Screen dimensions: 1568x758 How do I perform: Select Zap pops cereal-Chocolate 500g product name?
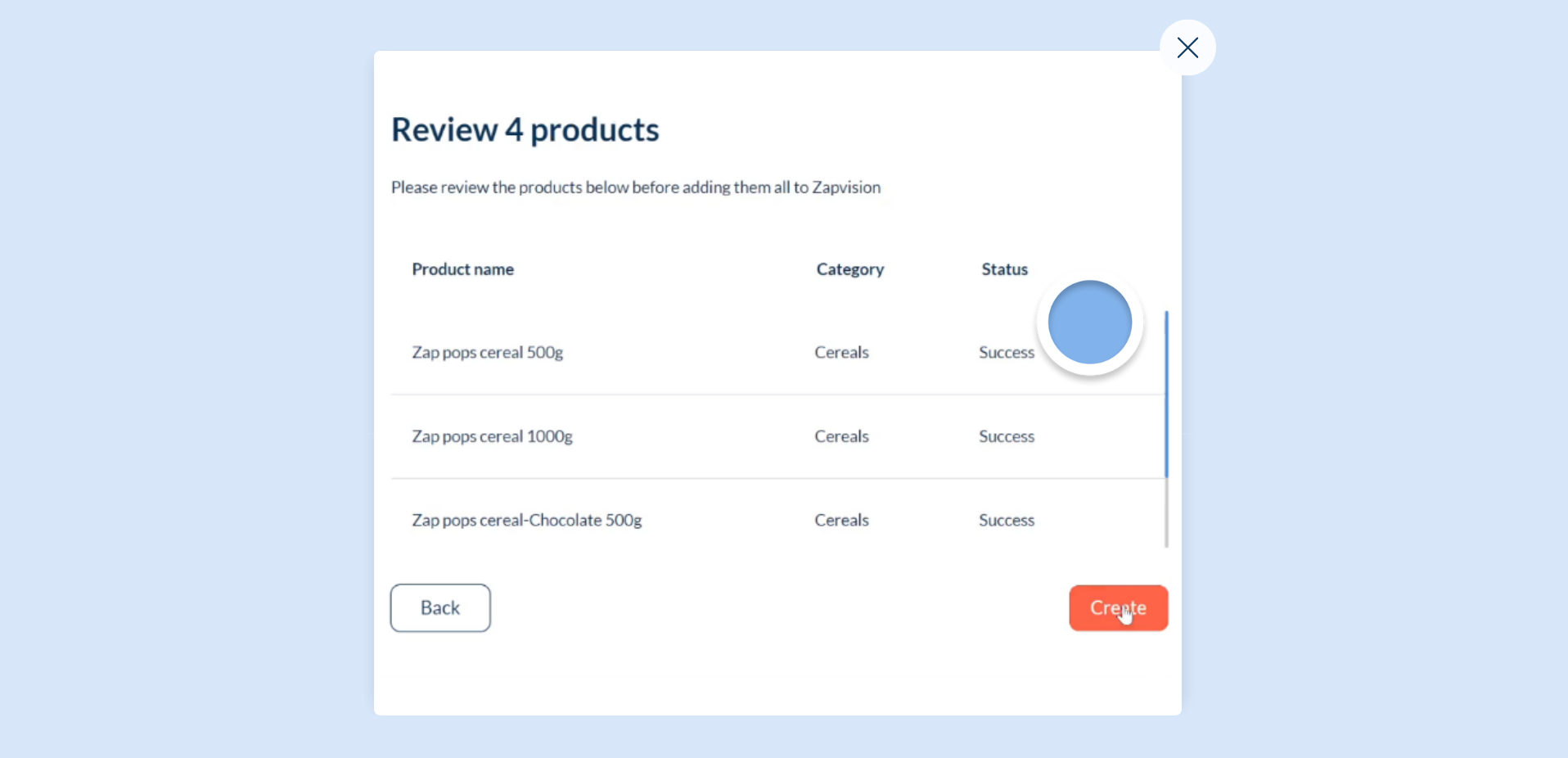[x=527, y=521]
